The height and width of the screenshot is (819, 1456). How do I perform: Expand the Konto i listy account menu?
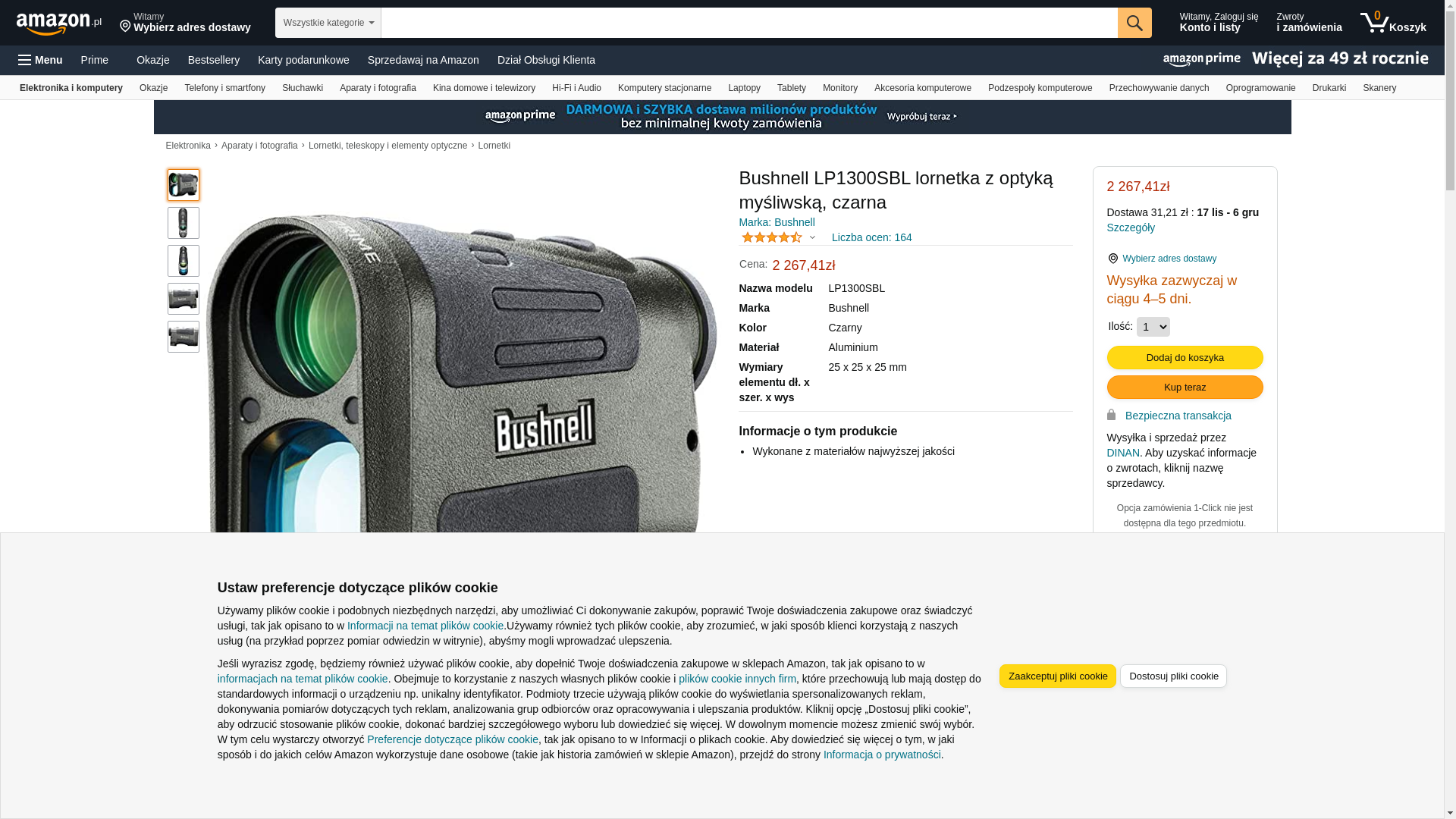click(x=1219, y=23)
